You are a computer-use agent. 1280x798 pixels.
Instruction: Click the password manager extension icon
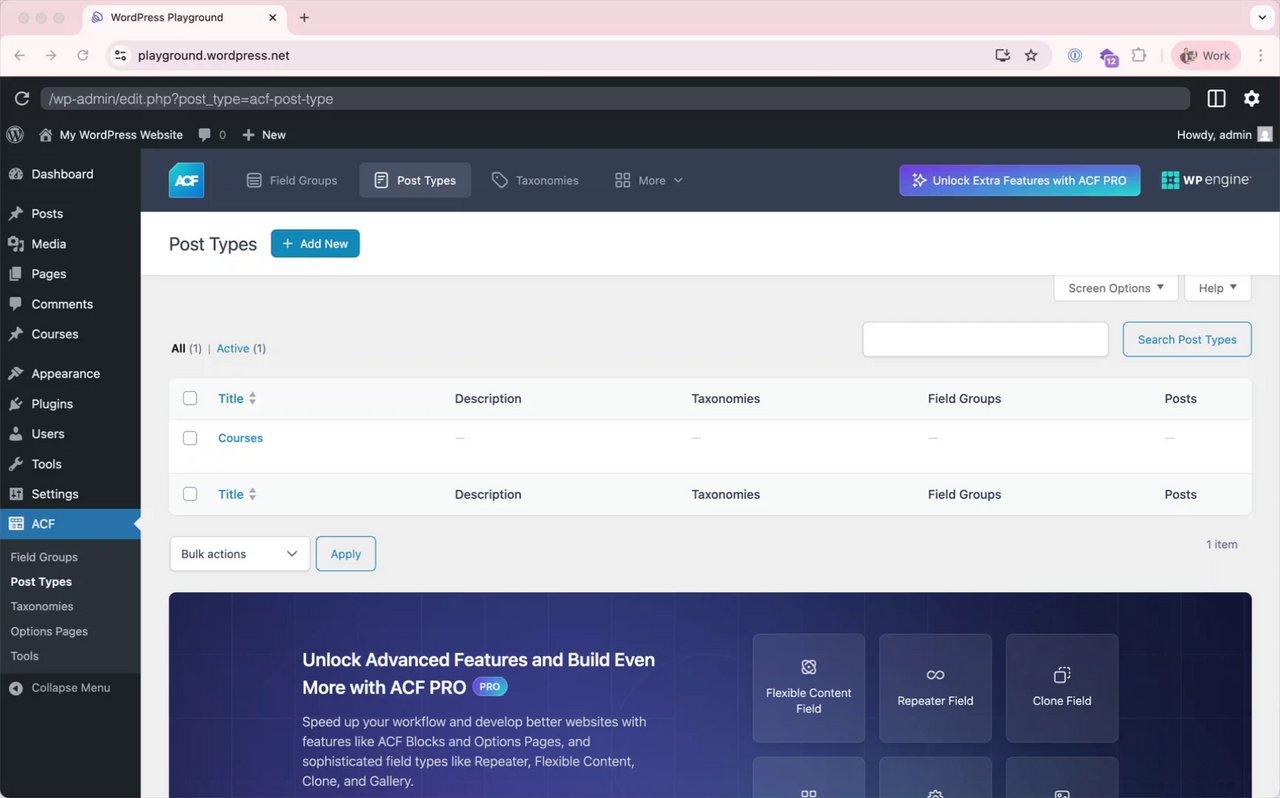(x=1075, y=55)
